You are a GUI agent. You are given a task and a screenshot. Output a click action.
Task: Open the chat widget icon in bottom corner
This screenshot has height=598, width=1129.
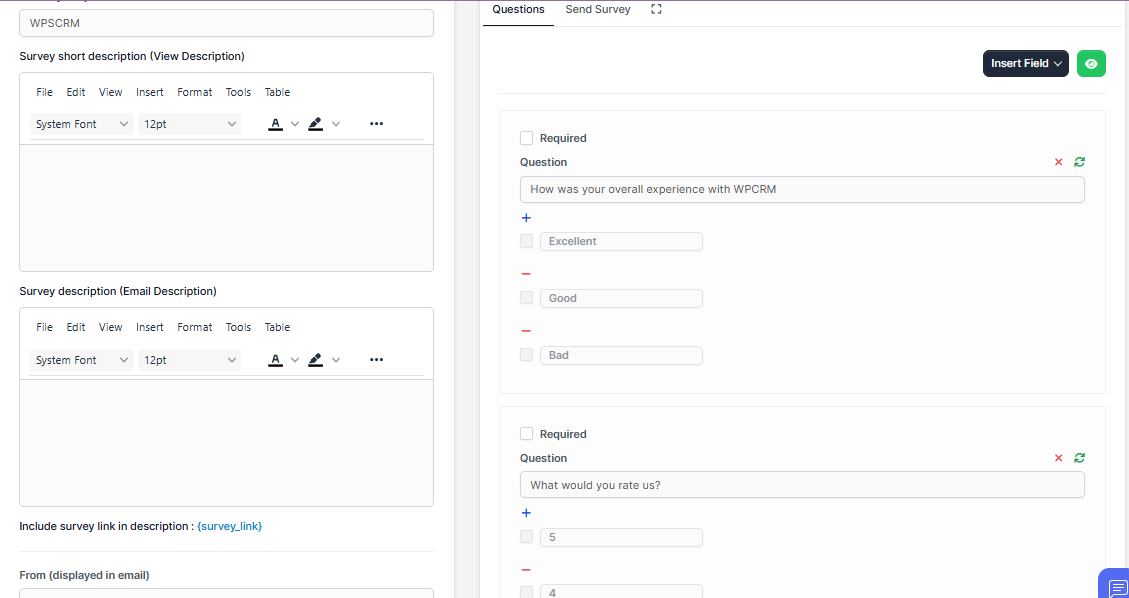coord(1116,587)
